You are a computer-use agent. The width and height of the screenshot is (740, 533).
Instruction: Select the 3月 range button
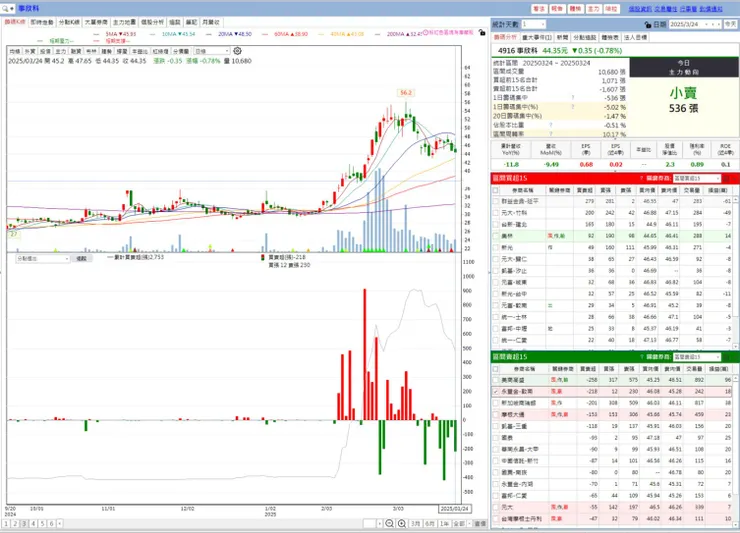click(x=415, y=524)
